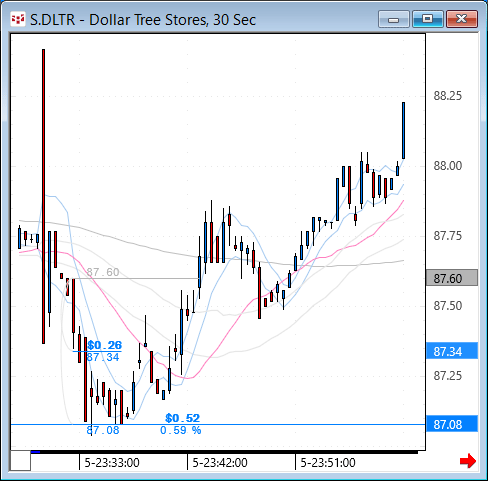Viewport: 488px width, 481px height.
Task: Click the chart window's title bar icon
Action: coord(18,19)
